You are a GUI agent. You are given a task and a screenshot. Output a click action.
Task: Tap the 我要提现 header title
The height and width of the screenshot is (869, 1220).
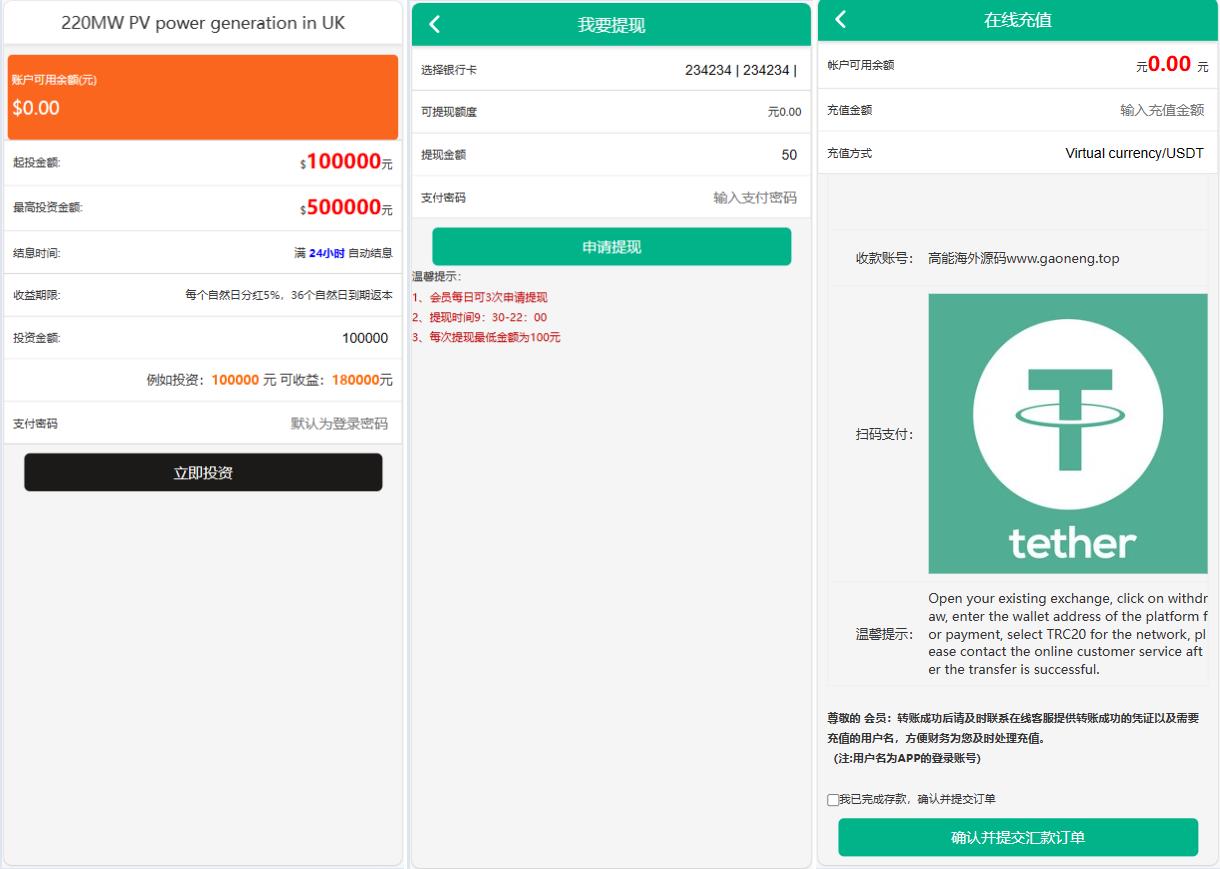[x=611, y=25]
